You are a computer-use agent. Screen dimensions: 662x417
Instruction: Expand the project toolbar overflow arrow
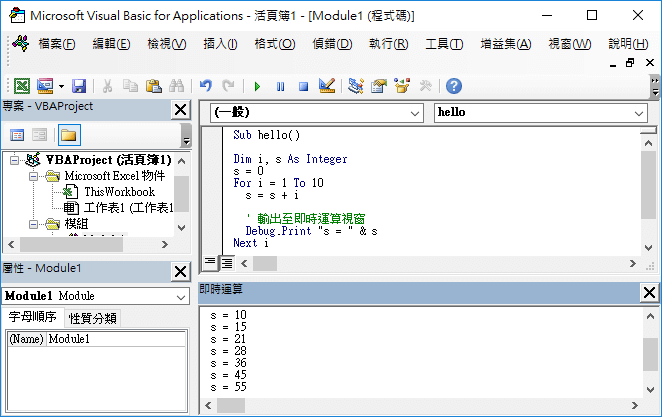(x=186, y=136)
